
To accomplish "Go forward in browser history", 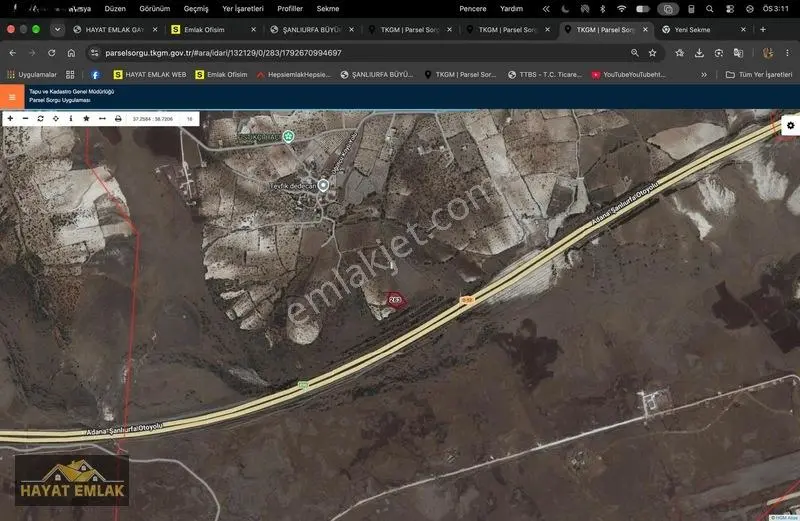I will coord(32,53).
